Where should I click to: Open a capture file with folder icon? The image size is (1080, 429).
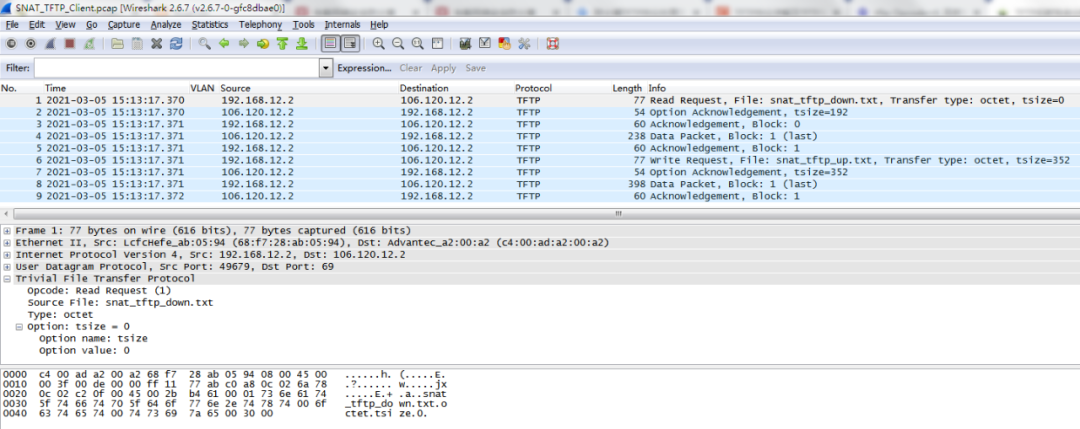[118, 43]
